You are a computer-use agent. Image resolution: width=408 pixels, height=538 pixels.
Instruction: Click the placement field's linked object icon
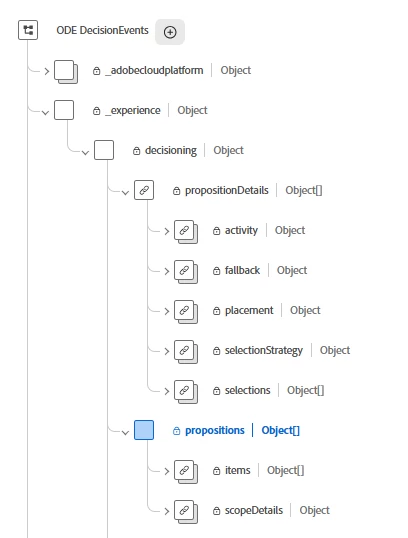coord(186,312)
